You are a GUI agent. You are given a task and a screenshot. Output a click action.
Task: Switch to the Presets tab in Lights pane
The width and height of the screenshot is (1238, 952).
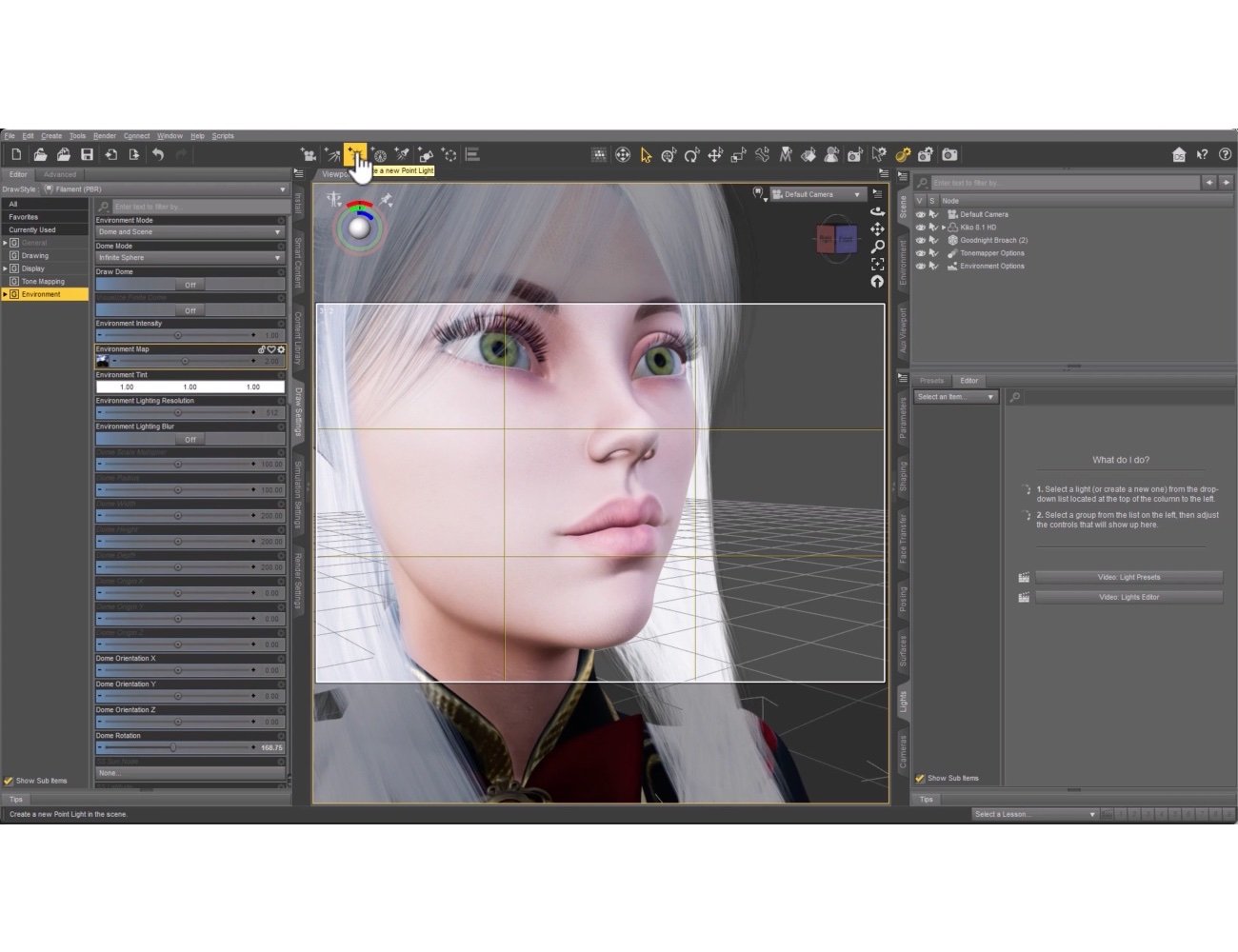pos(931,381)
